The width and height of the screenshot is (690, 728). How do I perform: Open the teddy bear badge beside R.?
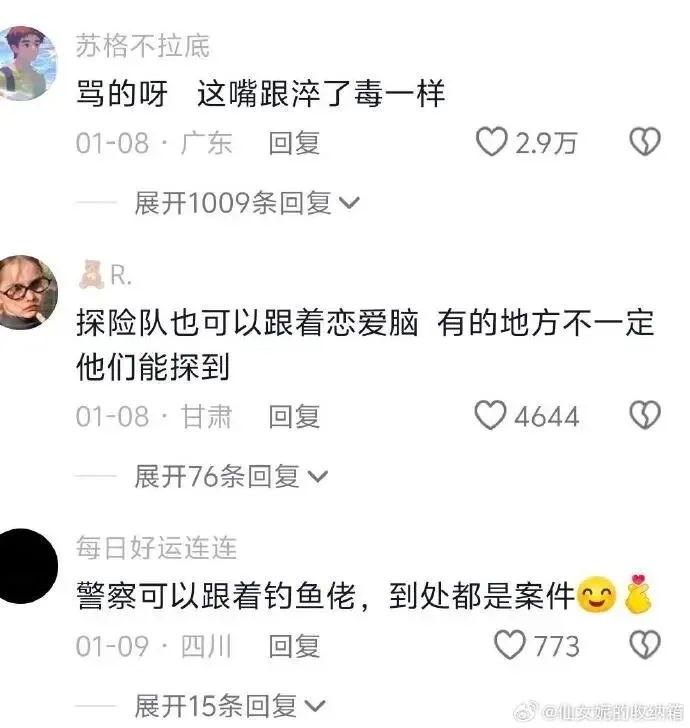91,275
